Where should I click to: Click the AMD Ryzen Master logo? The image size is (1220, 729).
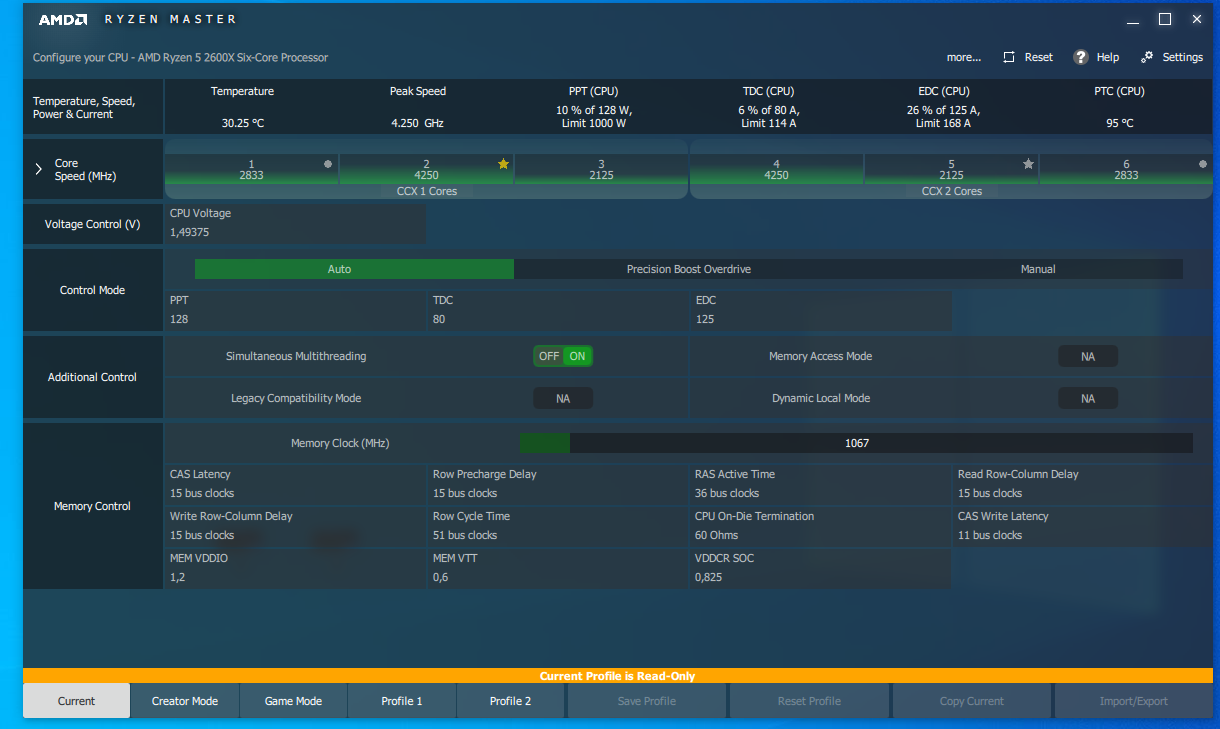[x=138, y=19]
